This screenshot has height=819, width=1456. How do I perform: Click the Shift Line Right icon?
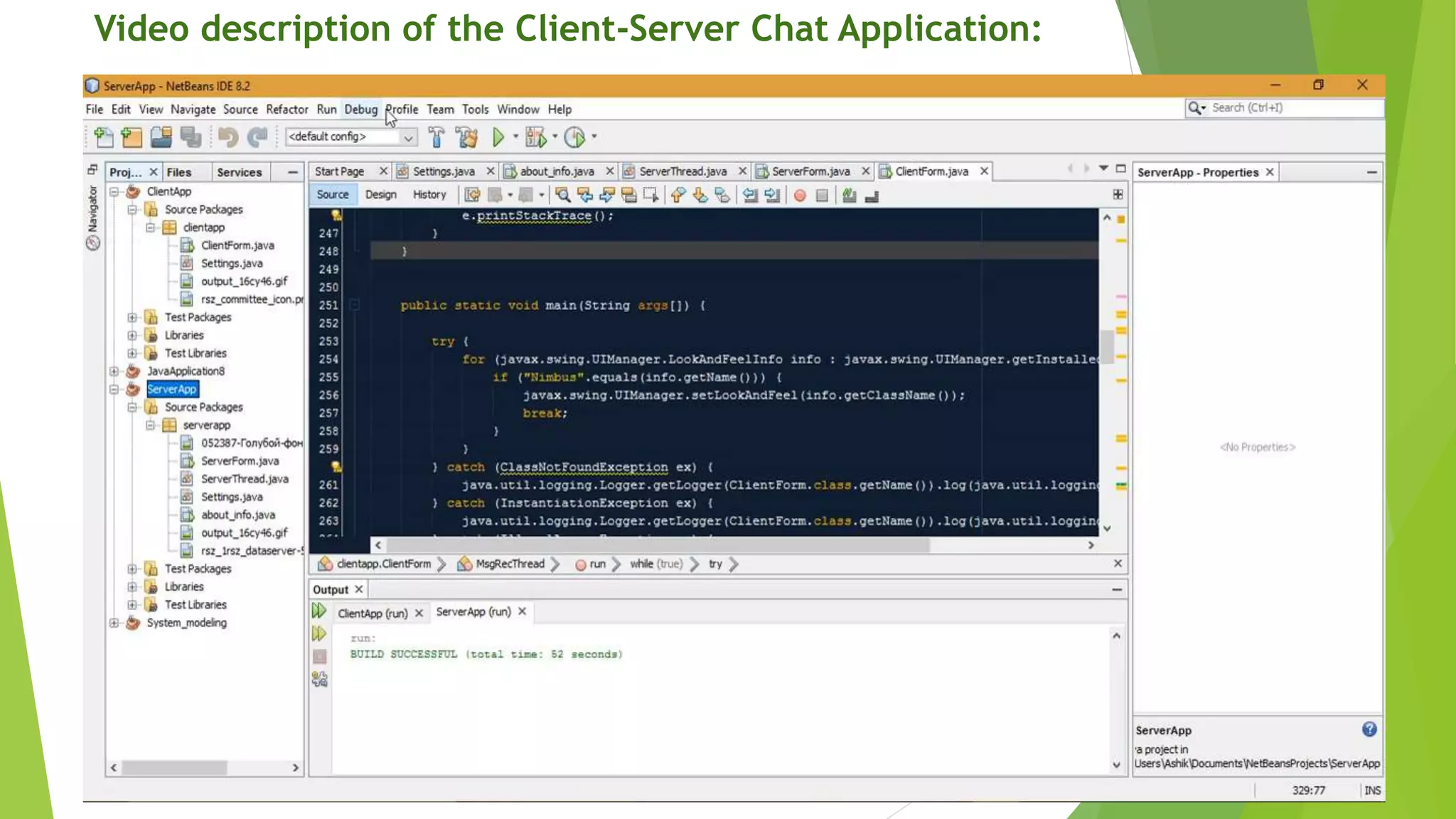(x=773, y=195)
